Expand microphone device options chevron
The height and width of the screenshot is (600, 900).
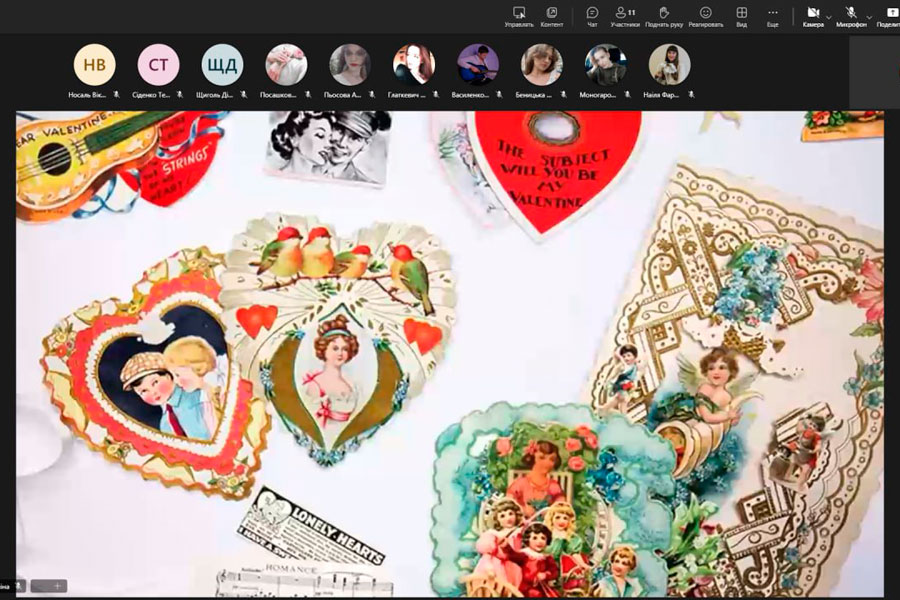click(869, 17)
